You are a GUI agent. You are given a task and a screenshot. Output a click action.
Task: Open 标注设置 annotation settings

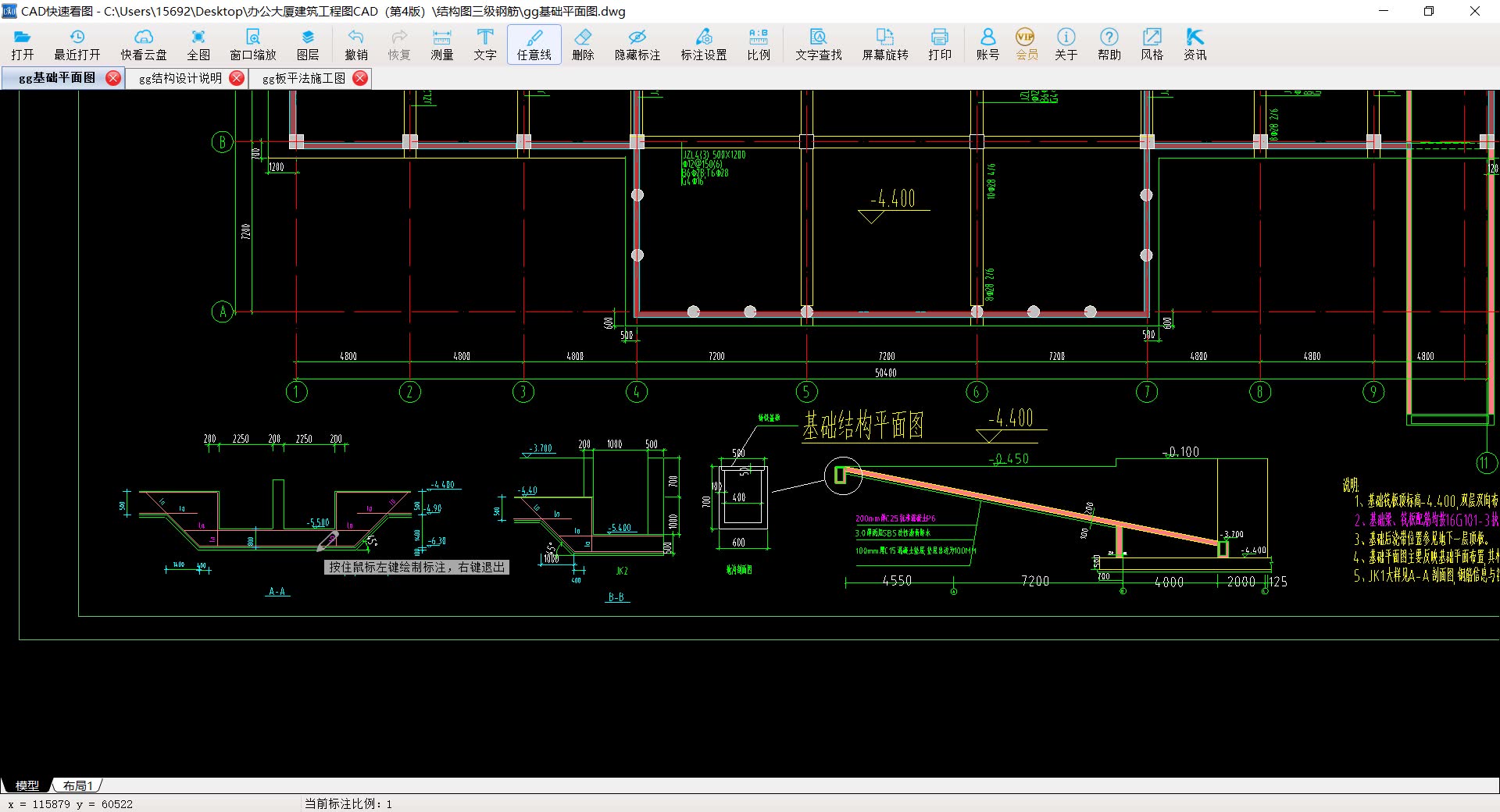[704, 45]
